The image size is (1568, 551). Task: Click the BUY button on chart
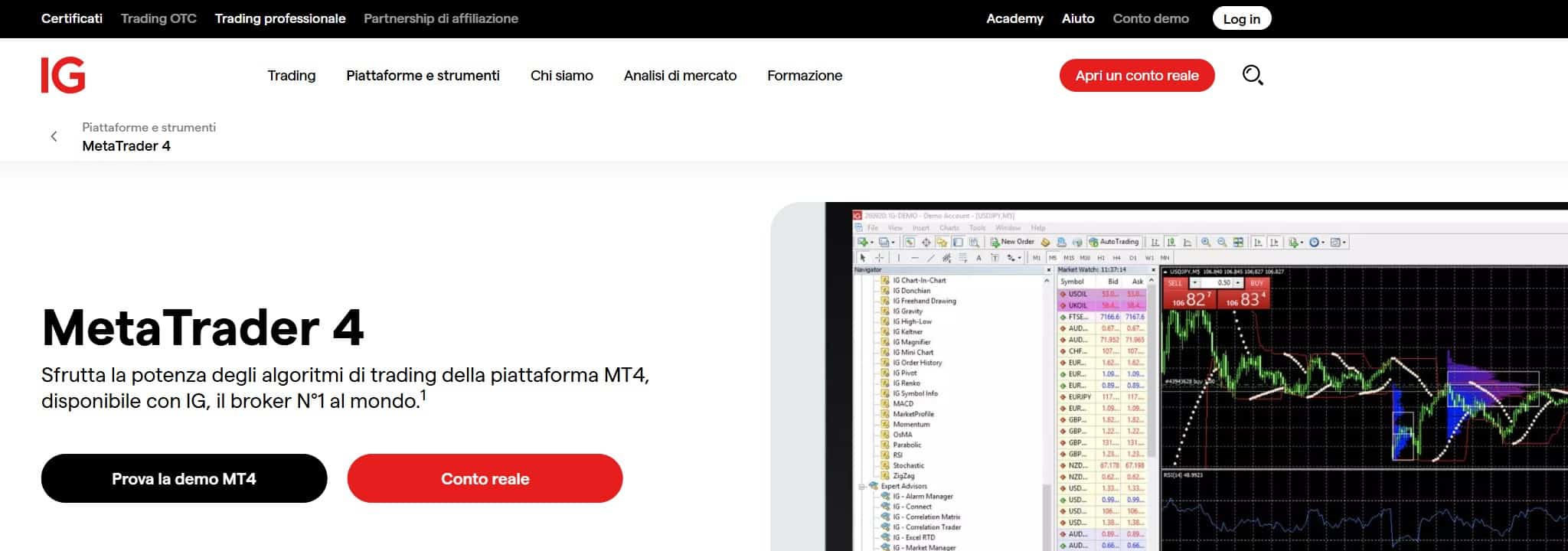pyautogui.click(x=1256, y=283)
